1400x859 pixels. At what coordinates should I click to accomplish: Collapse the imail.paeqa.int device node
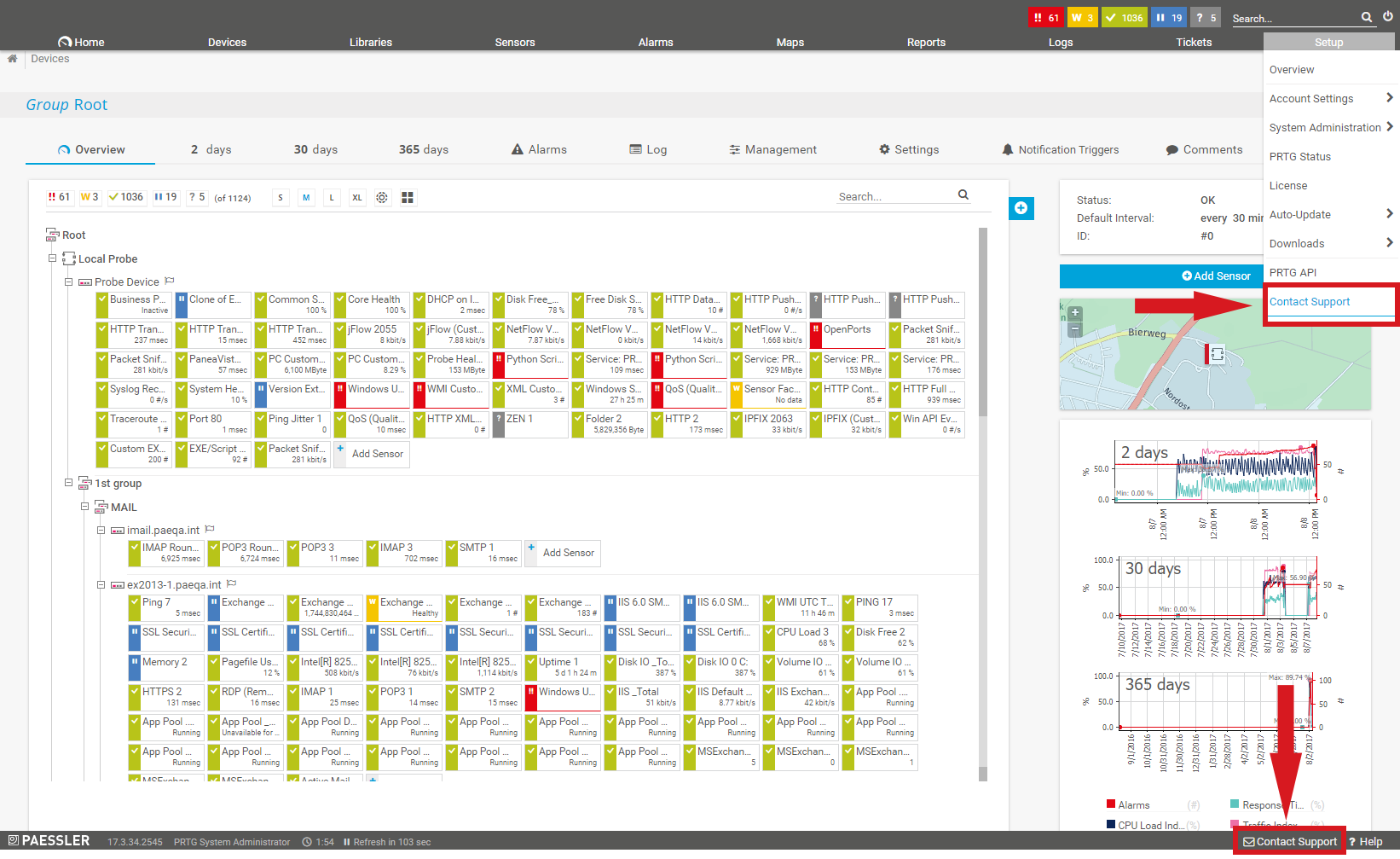coord(101,530)
